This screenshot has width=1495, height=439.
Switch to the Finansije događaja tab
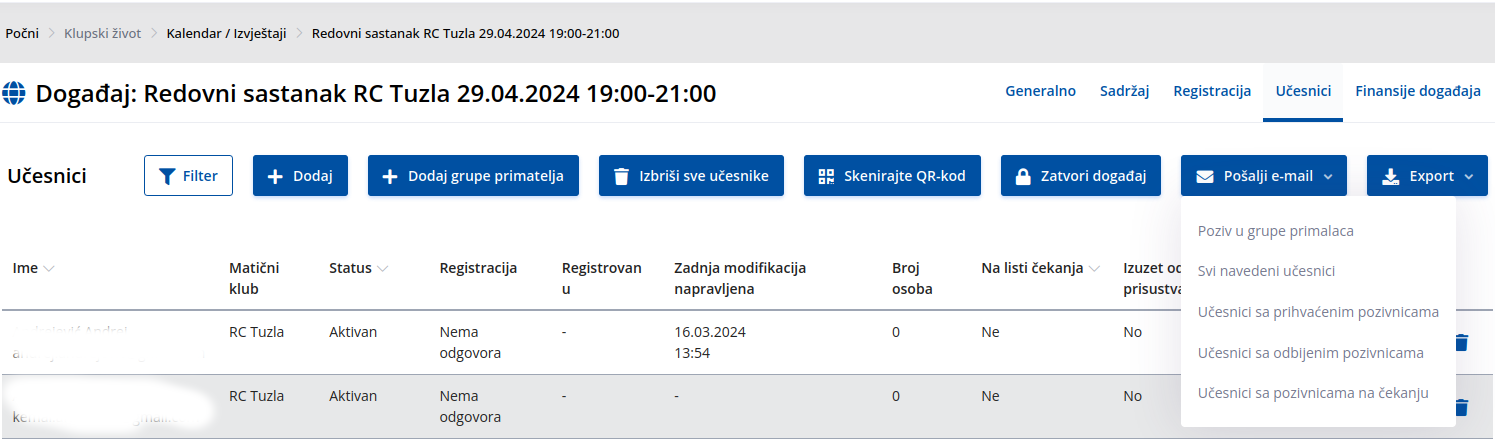1417,91
